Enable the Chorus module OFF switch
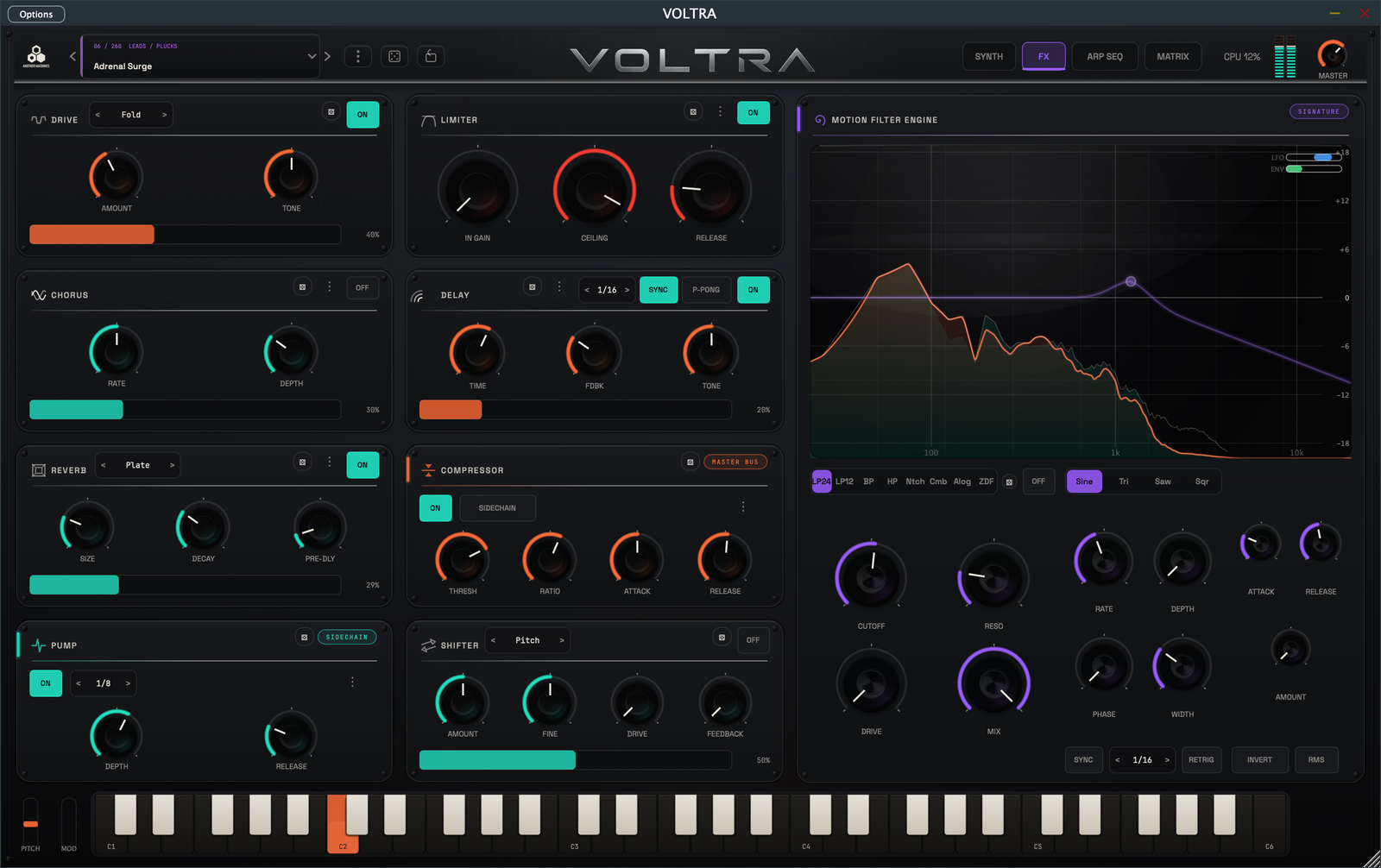This screenshot has width=1381, height=868. coord(363,288)
